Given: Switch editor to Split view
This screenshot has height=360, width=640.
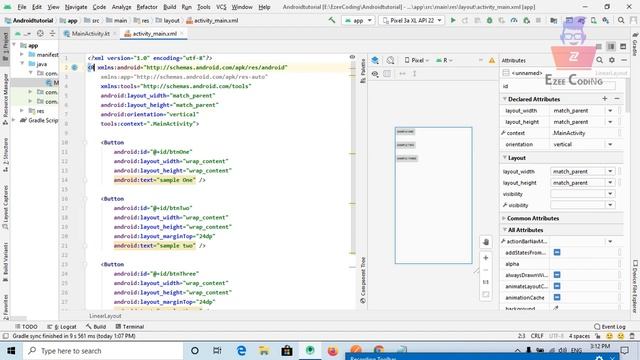Looking at the screenshot, I should 611,47.
